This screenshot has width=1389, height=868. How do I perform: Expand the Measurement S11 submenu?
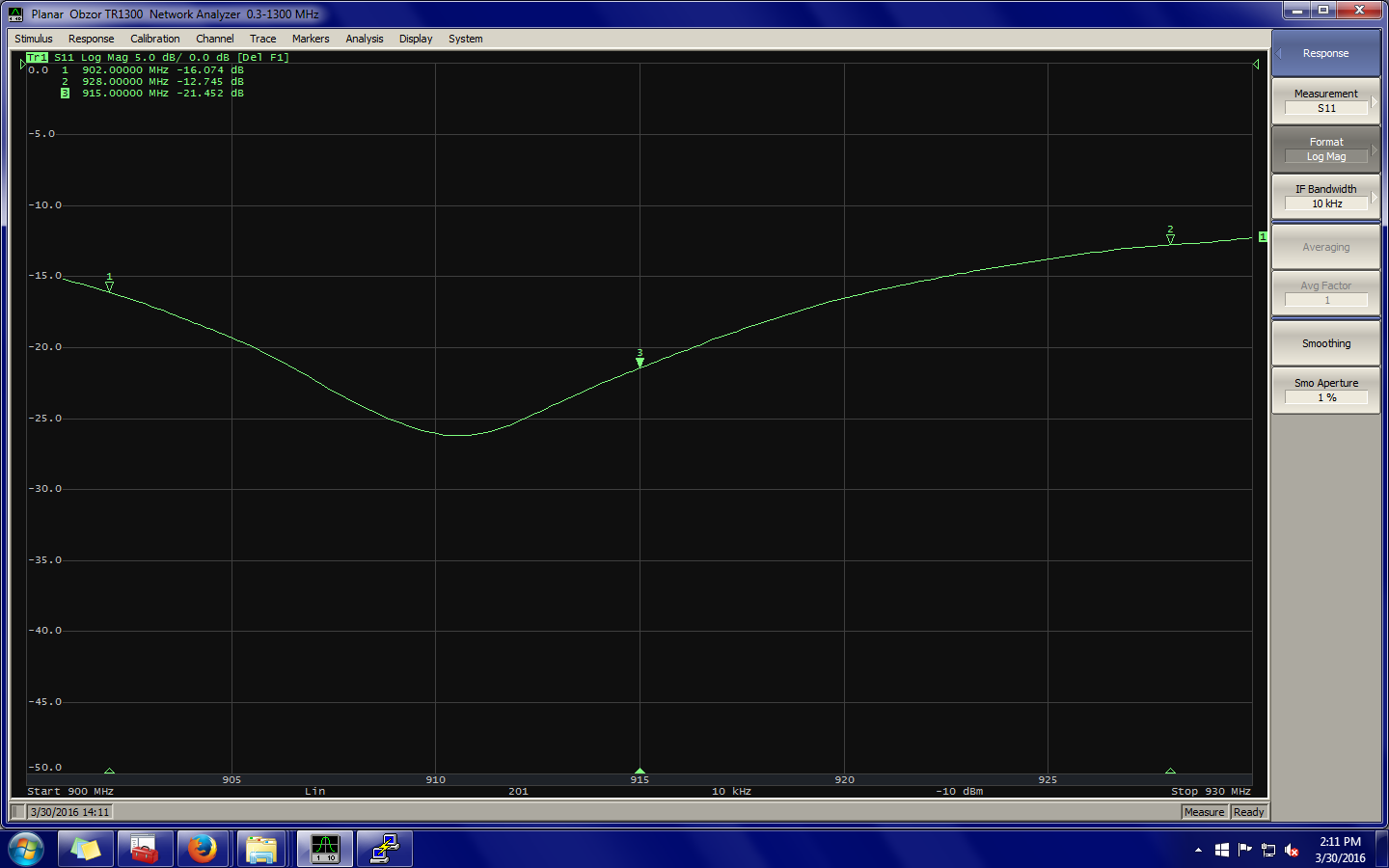pyautogui.click(x=1325, y=101)
